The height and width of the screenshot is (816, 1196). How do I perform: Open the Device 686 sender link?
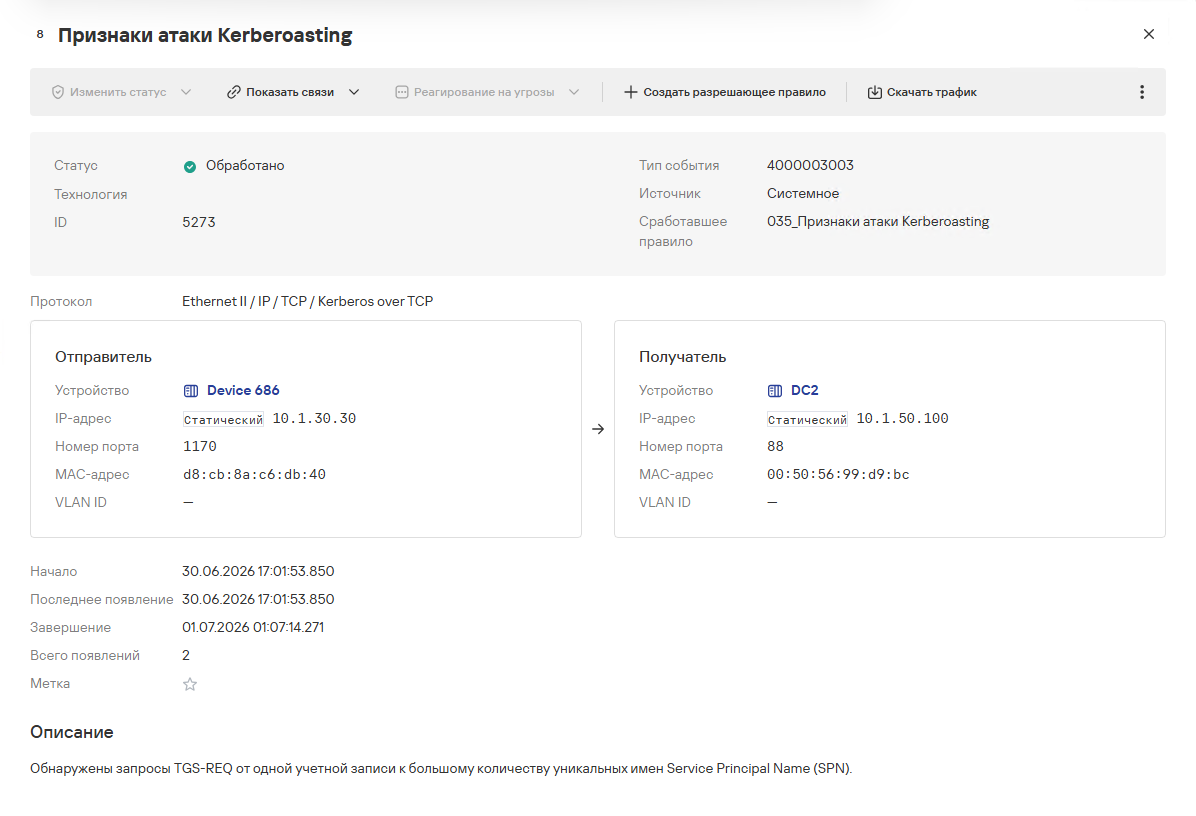243,390
